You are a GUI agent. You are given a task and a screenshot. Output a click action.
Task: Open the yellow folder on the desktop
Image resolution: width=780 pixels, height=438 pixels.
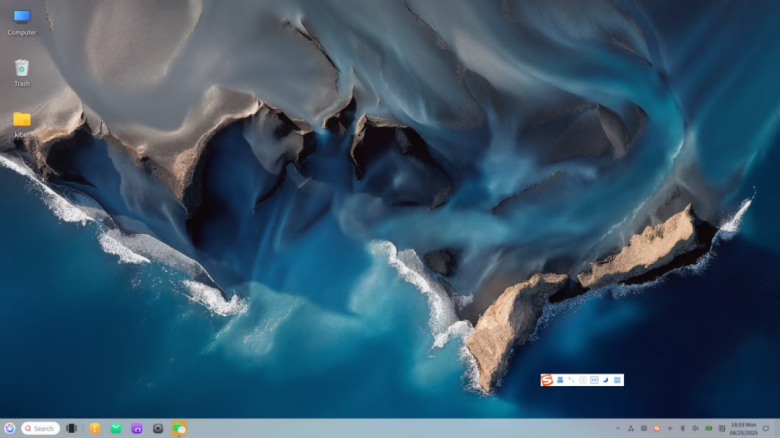point(21,120)
